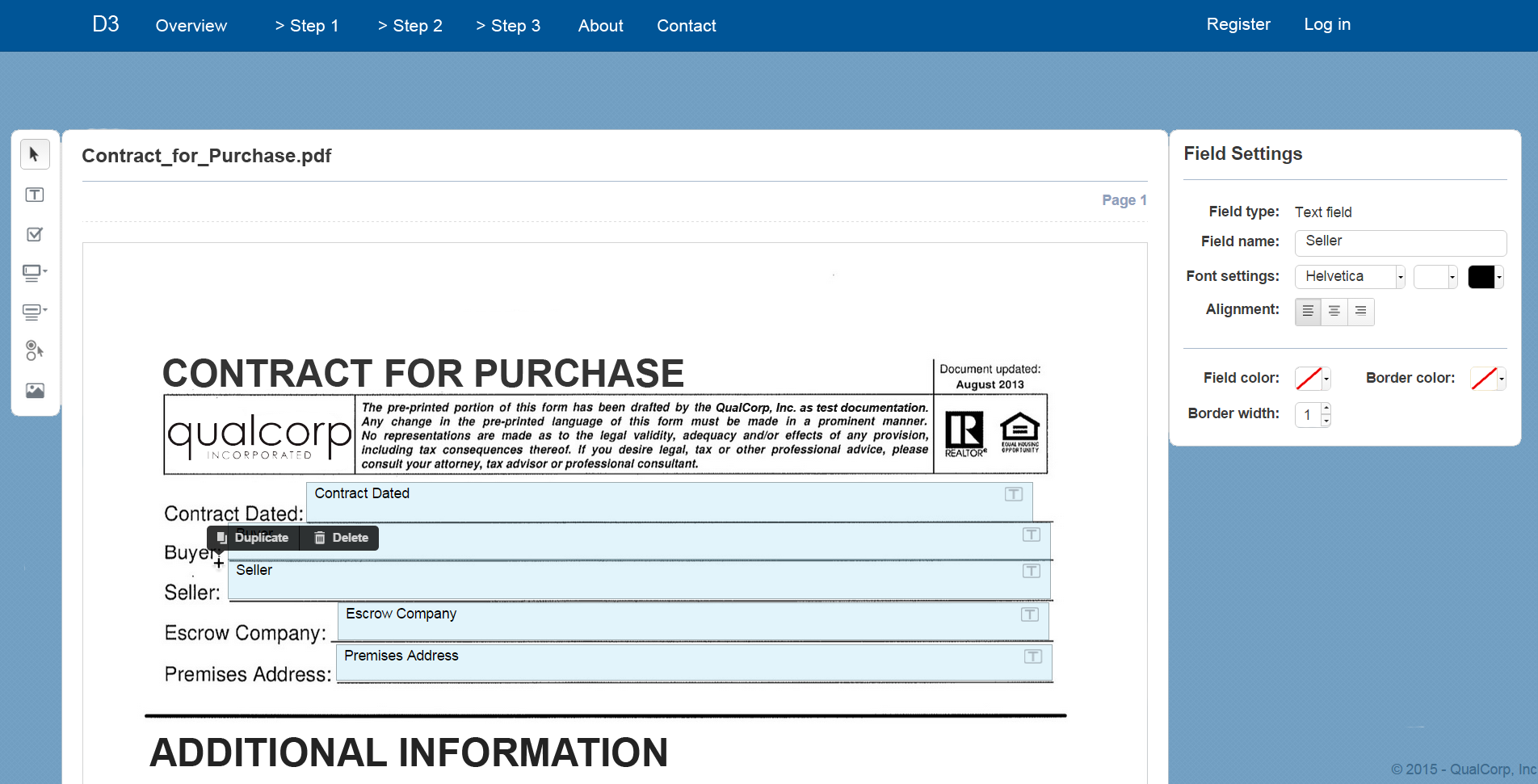
Task: Click the D3 brand logo
Action: [106, 24]
